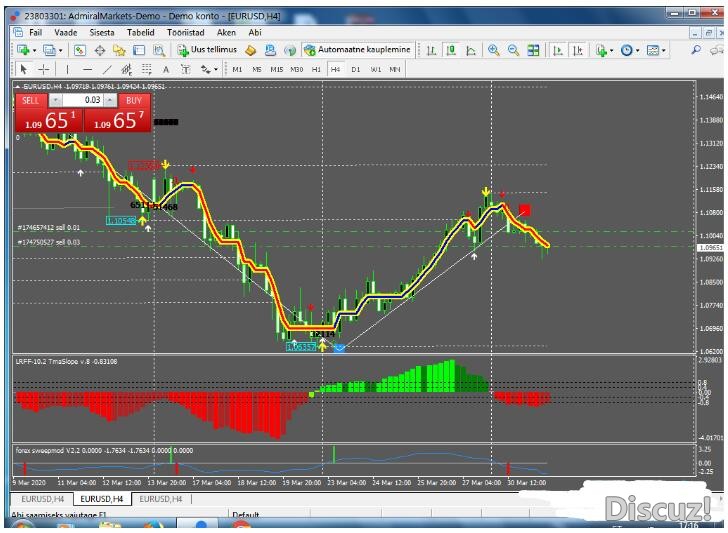
Task: Select the Vertical Line drawing tool
Action: click(x=67, y=70)
